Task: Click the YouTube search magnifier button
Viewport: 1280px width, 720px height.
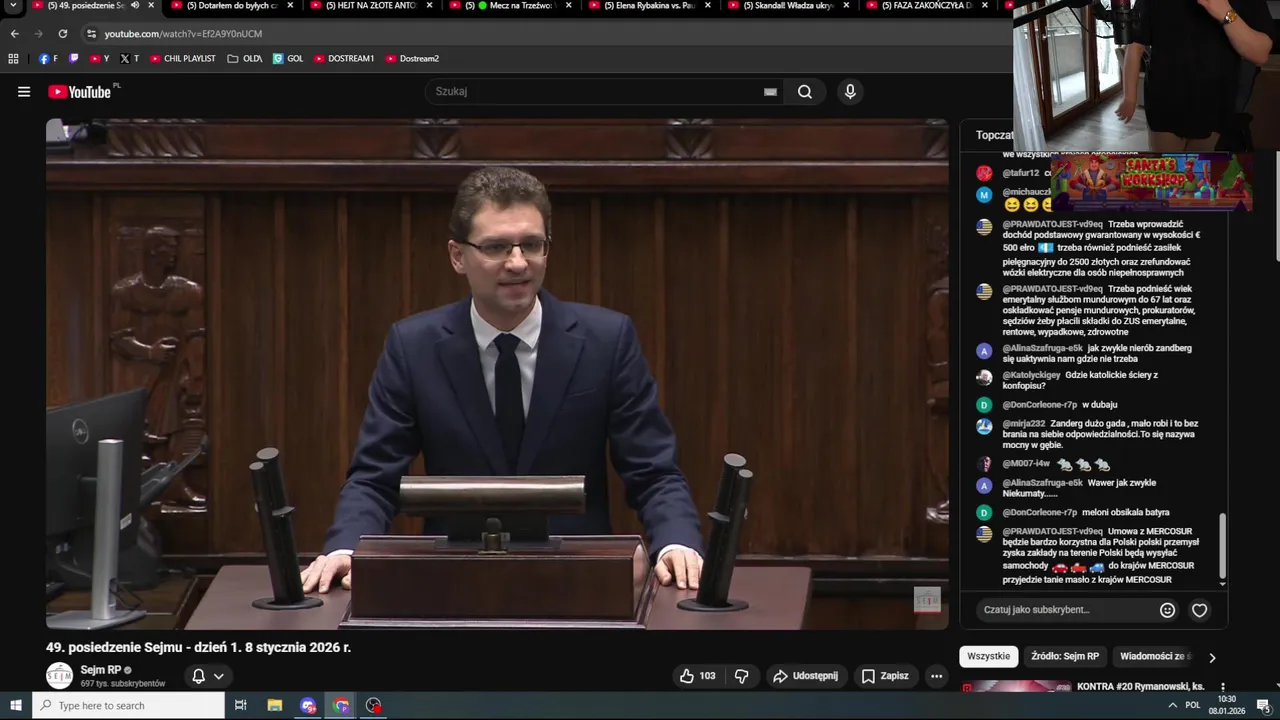Action: [805, 92]
